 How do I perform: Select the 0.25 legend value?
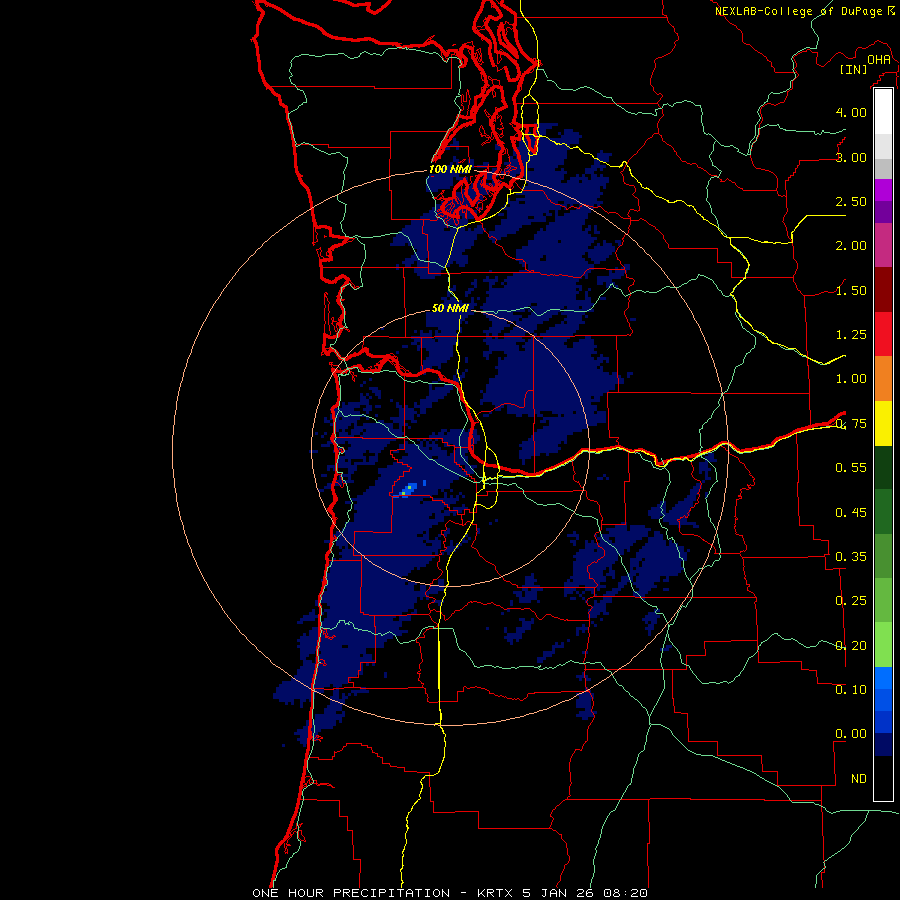click(851, 601)
